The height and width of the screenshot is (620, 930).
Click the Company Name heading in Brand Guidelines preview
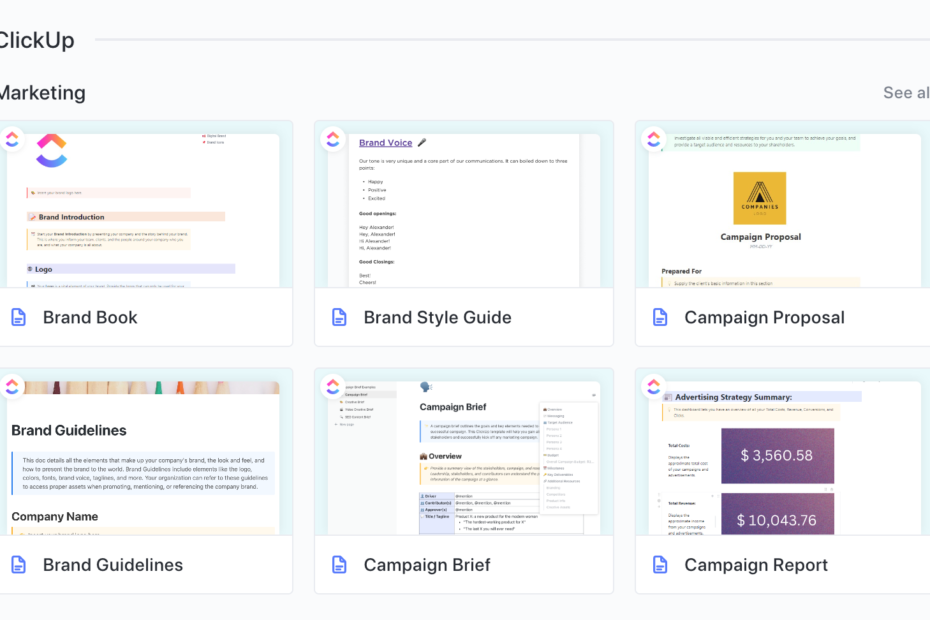point(55,517)
